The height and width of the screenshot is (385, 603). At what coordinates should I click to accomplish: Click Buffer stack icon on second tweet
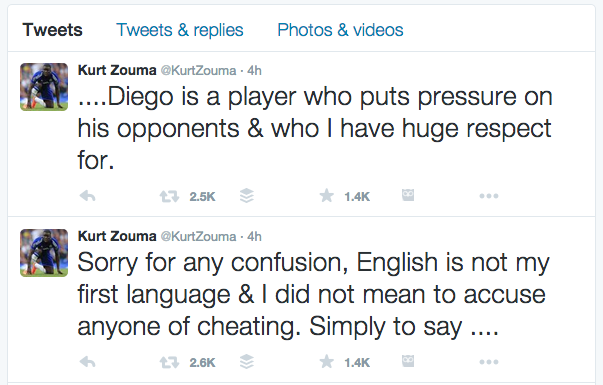click(x=247, y=362)
